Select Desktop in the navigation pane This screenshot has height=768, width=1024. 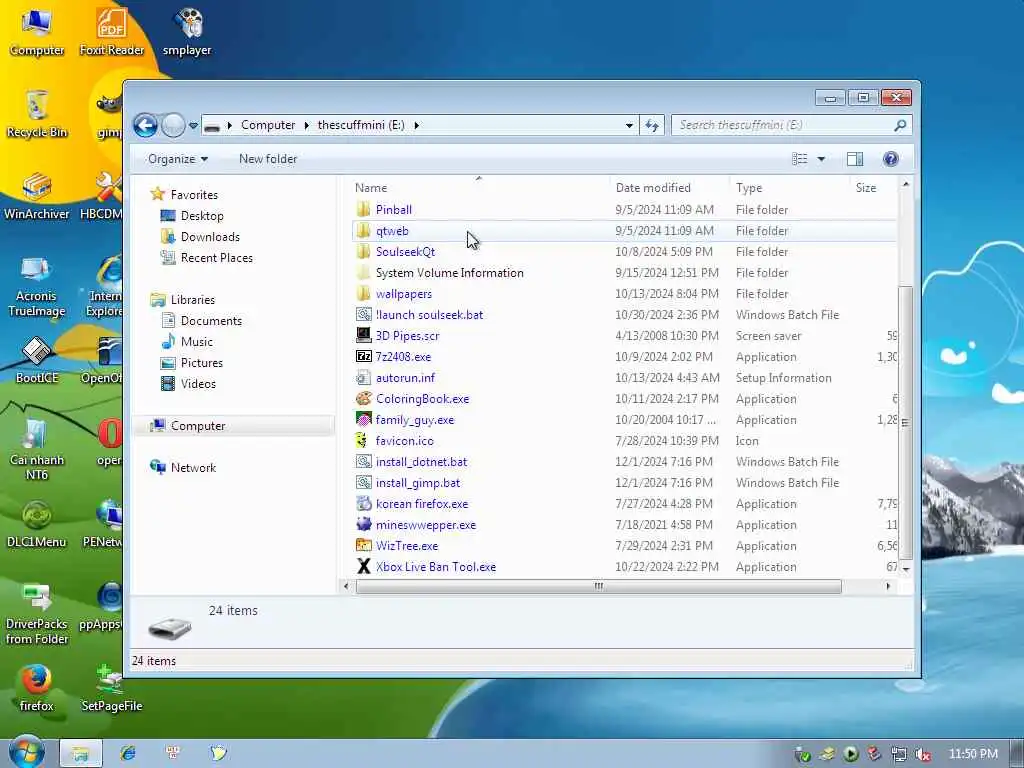coord(202,216)
